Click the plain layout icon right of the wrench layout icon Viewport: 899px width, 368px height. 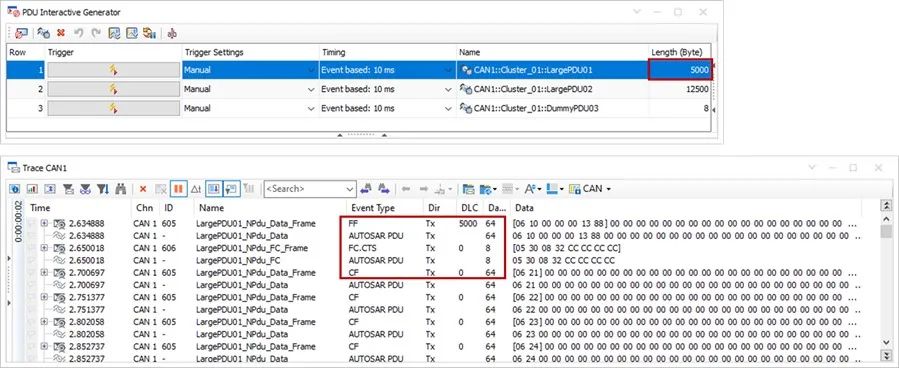click(132, 33)
